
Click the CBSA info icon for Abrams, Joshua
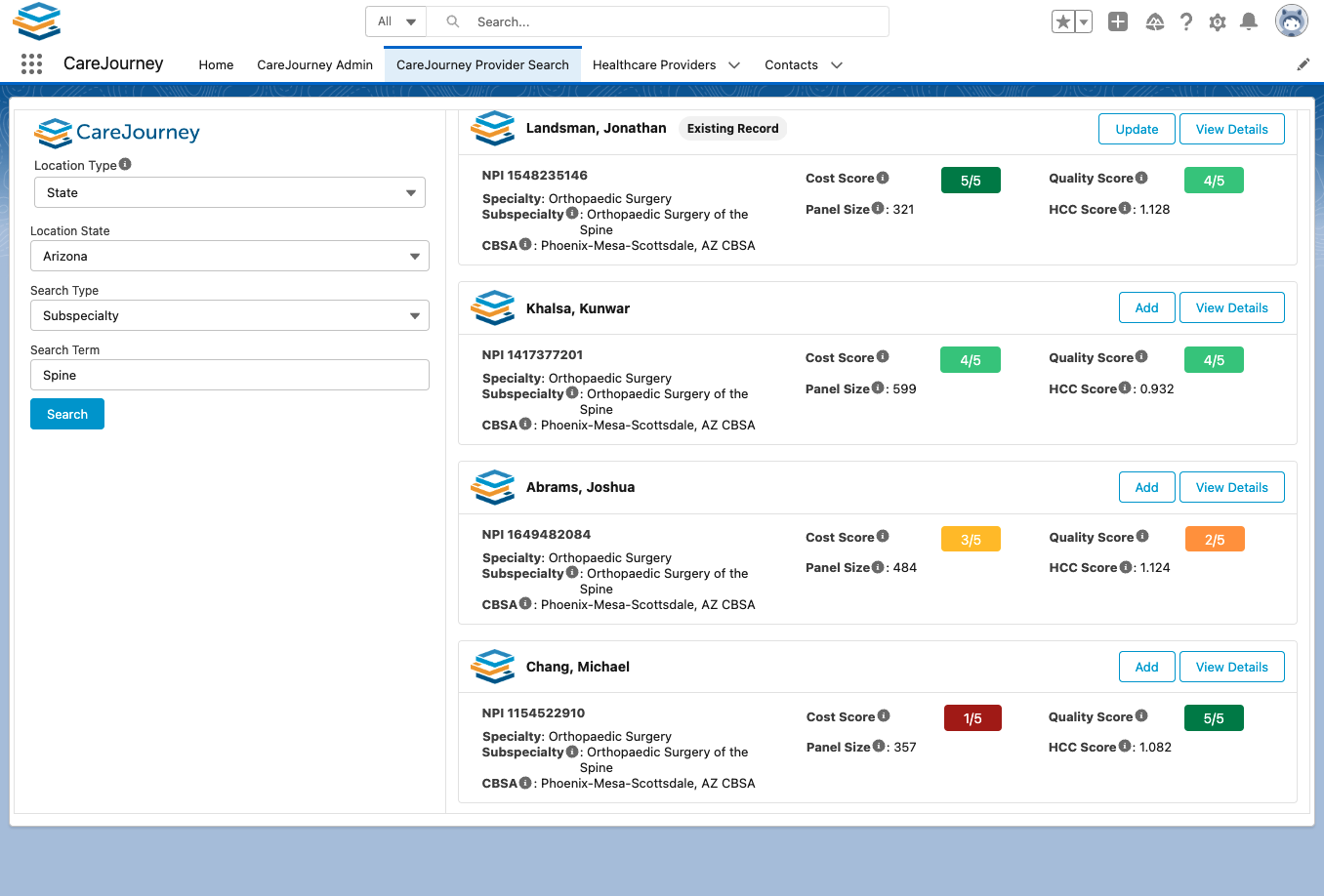525,603
